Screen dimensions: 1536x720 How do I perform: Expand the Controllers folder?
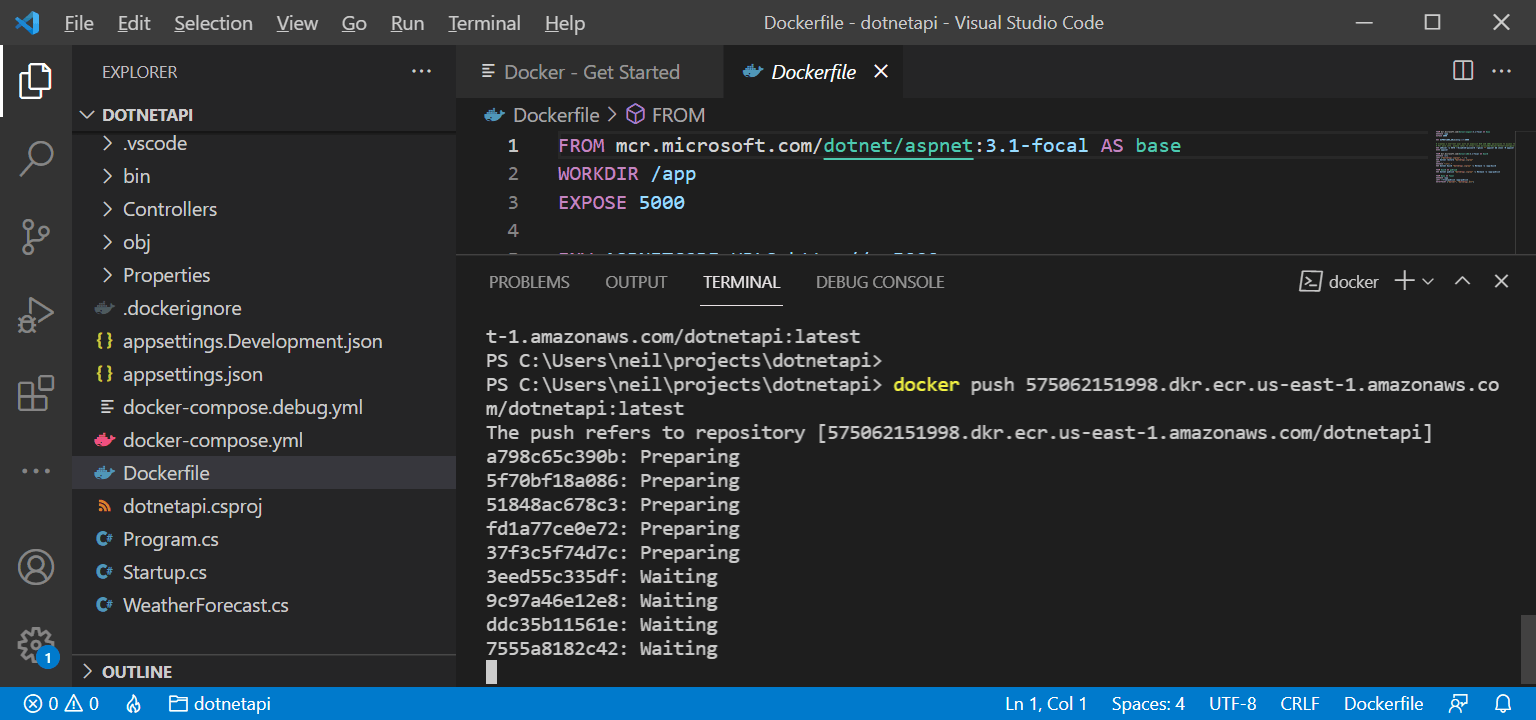click(169, 209)
